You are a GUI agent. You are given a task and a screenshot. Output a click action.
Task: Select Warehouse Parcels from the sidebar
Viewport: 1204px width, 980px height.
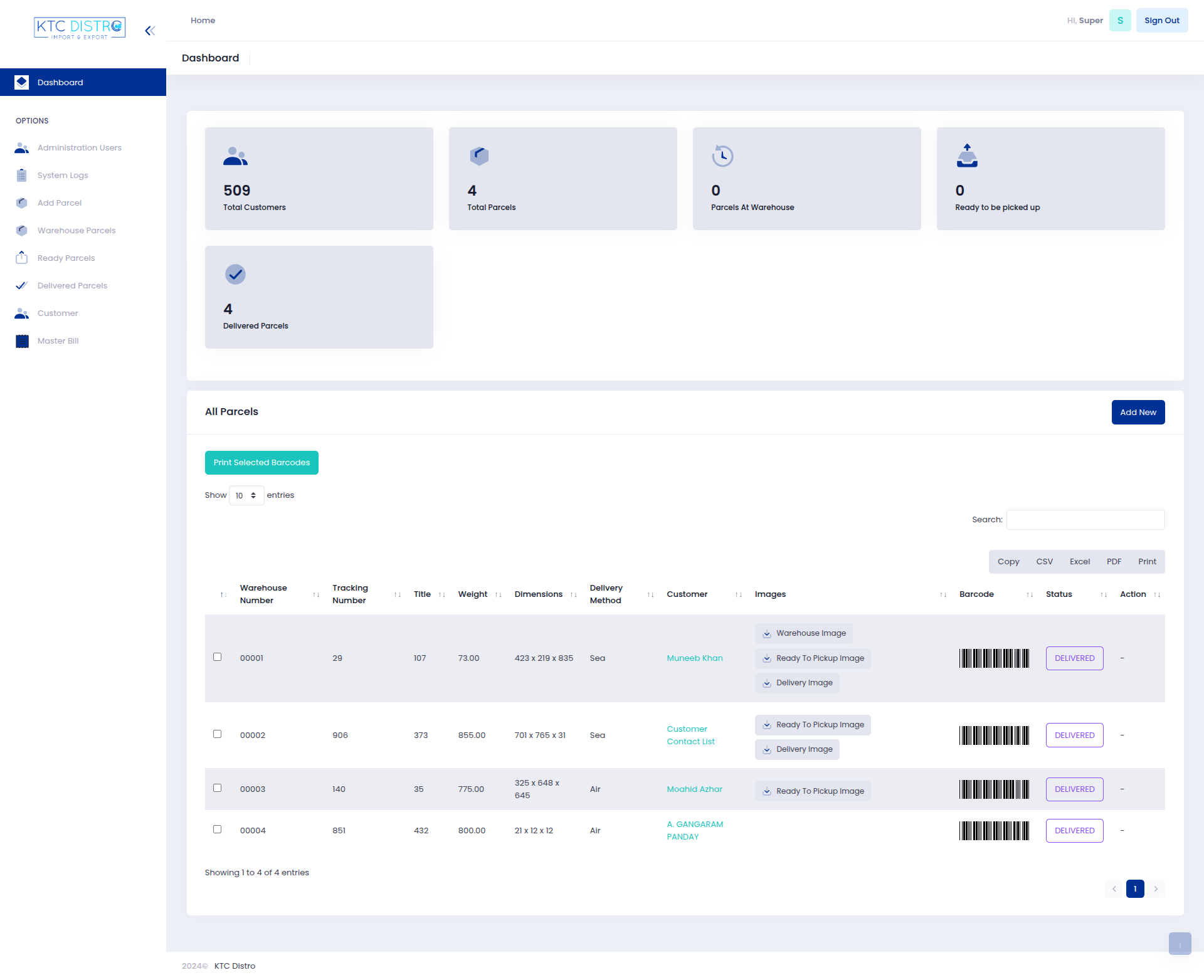click(75, 230)
